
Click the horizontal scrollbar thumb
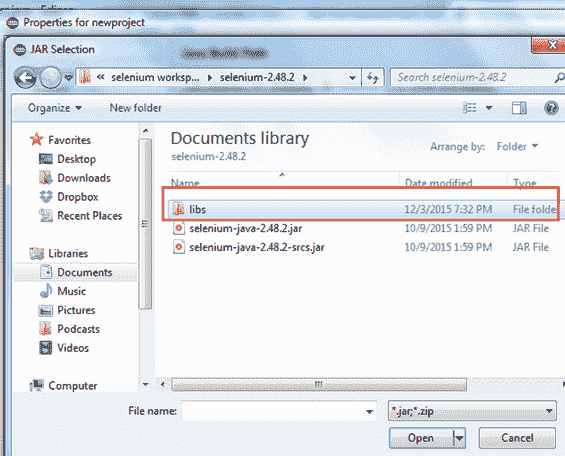click(319, 385)
